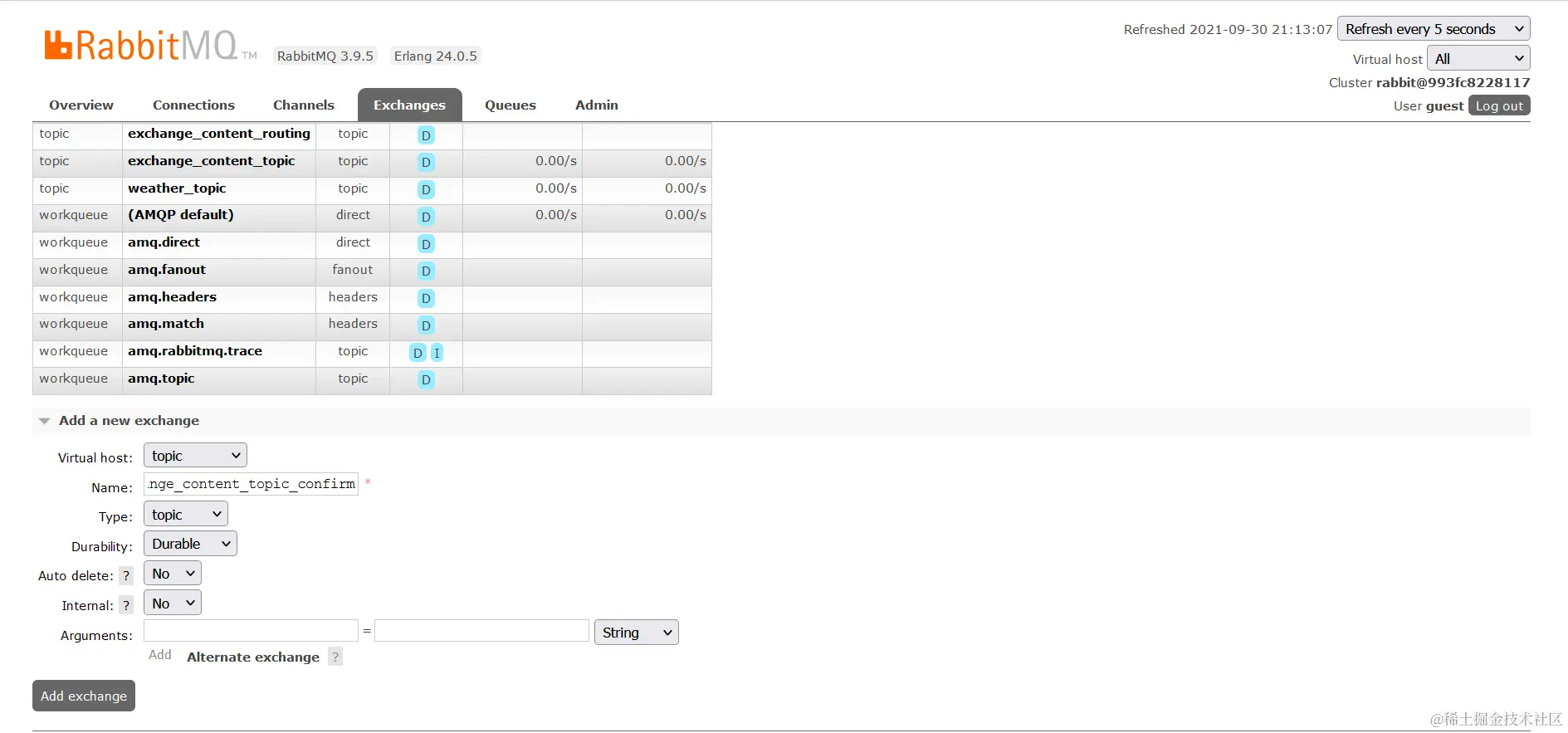Open the exchange_content_topic exchange link

pyautogui.click(x=212, y=161)
